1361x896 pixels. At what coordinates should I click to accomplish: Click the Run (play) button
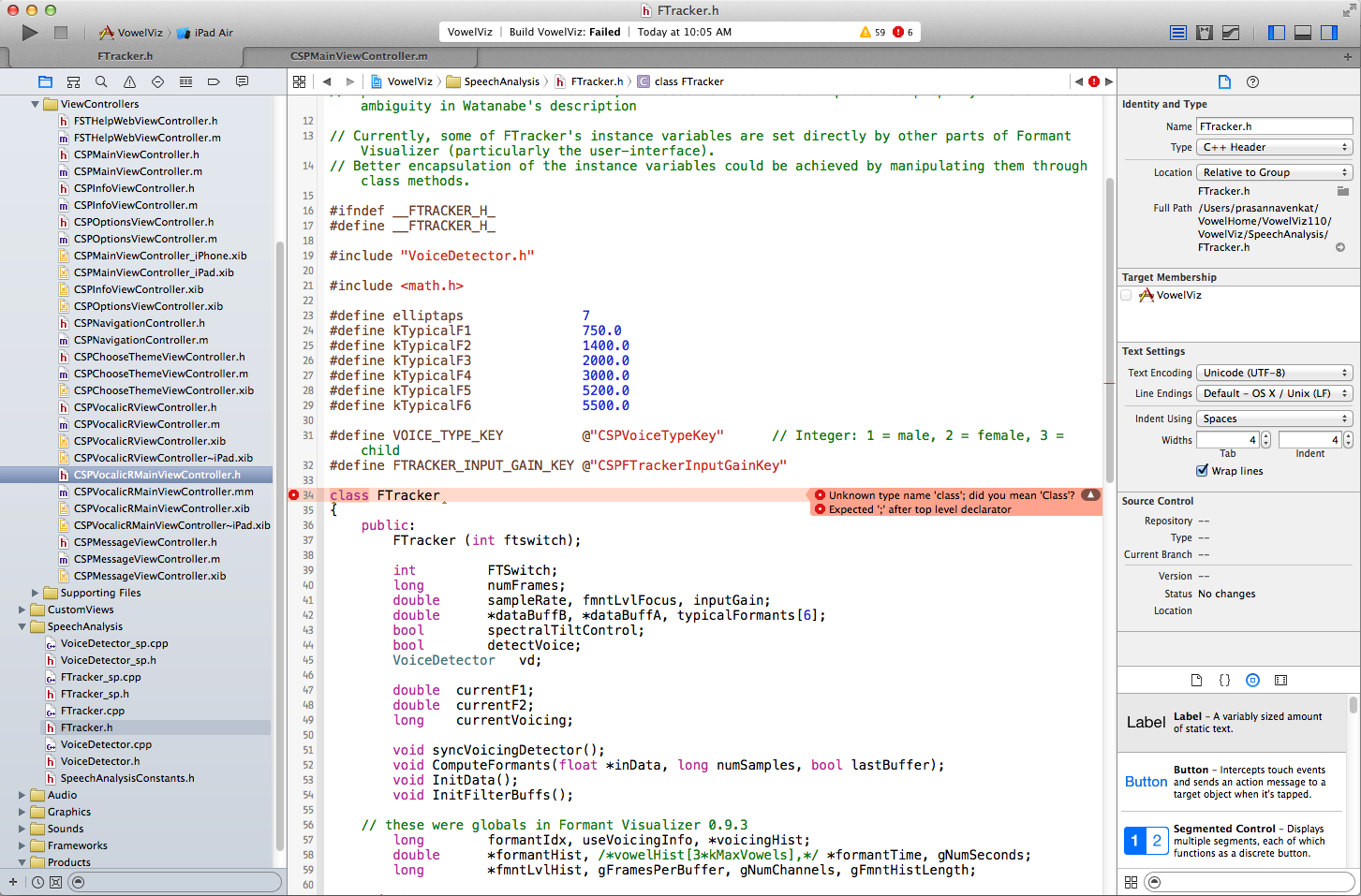tap(30, 33)
